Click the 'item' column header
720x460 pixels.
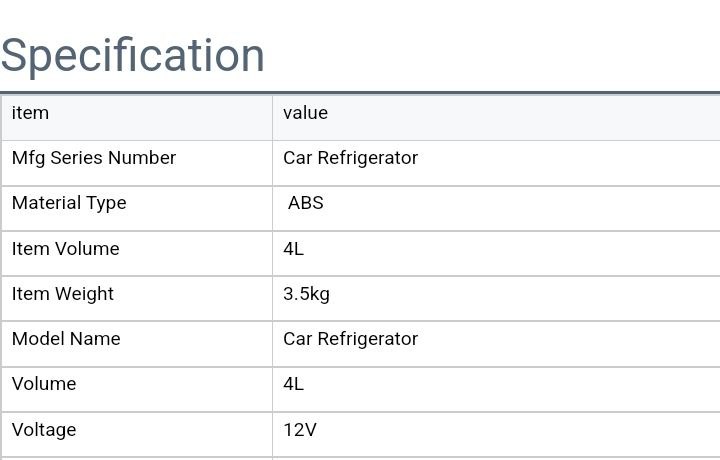tap(30, 113)
